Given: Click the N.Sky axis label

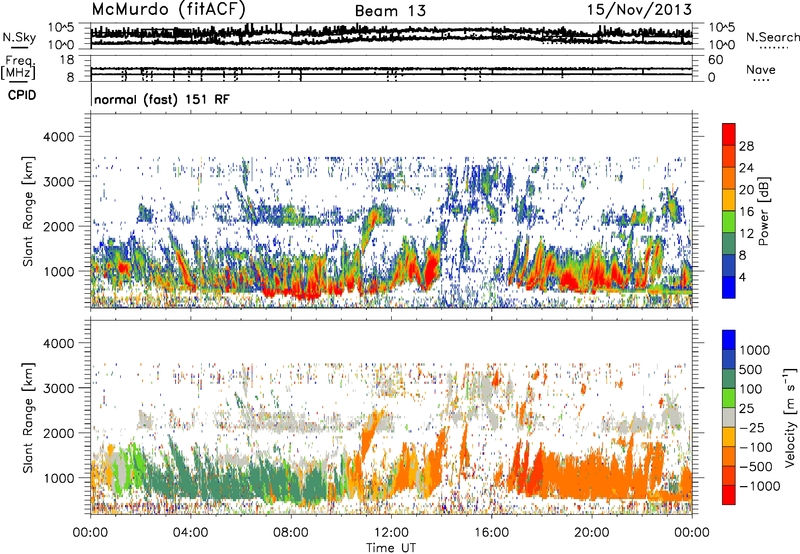Looking at the screenshot, I should (x=19, y=37).
